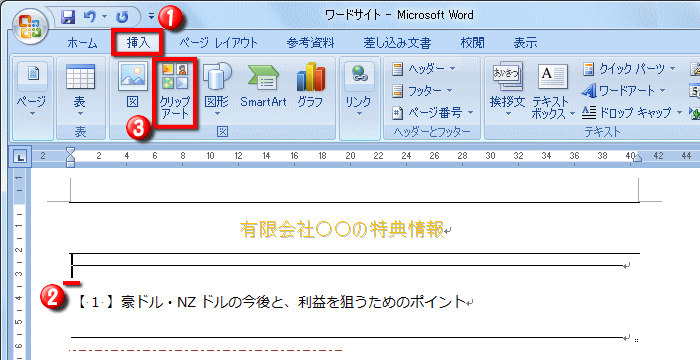Open the 図形 shapes gallery
This screenshot has height=360, width=700.
(217, 89)
